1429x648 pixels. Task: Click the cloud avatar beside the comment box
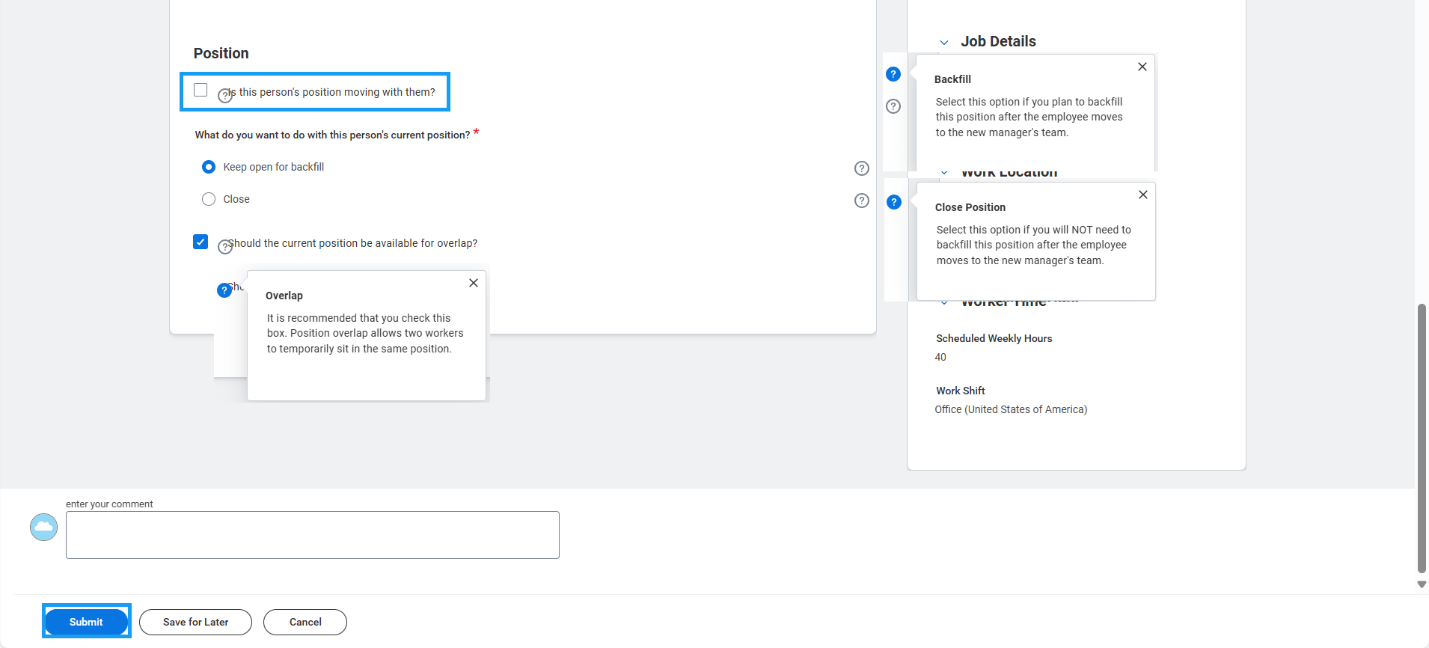[x=43, y=526]
